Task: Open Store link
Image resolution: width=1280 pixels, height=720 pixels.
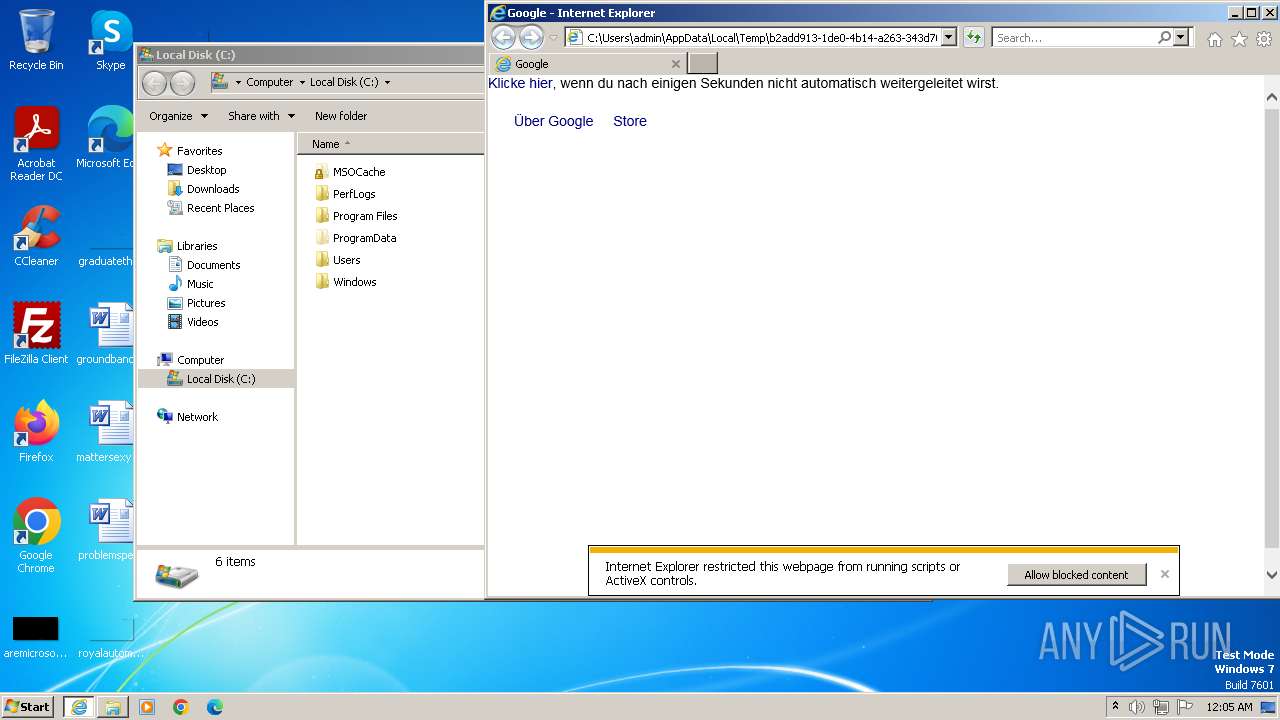Action: coord(630,121)
